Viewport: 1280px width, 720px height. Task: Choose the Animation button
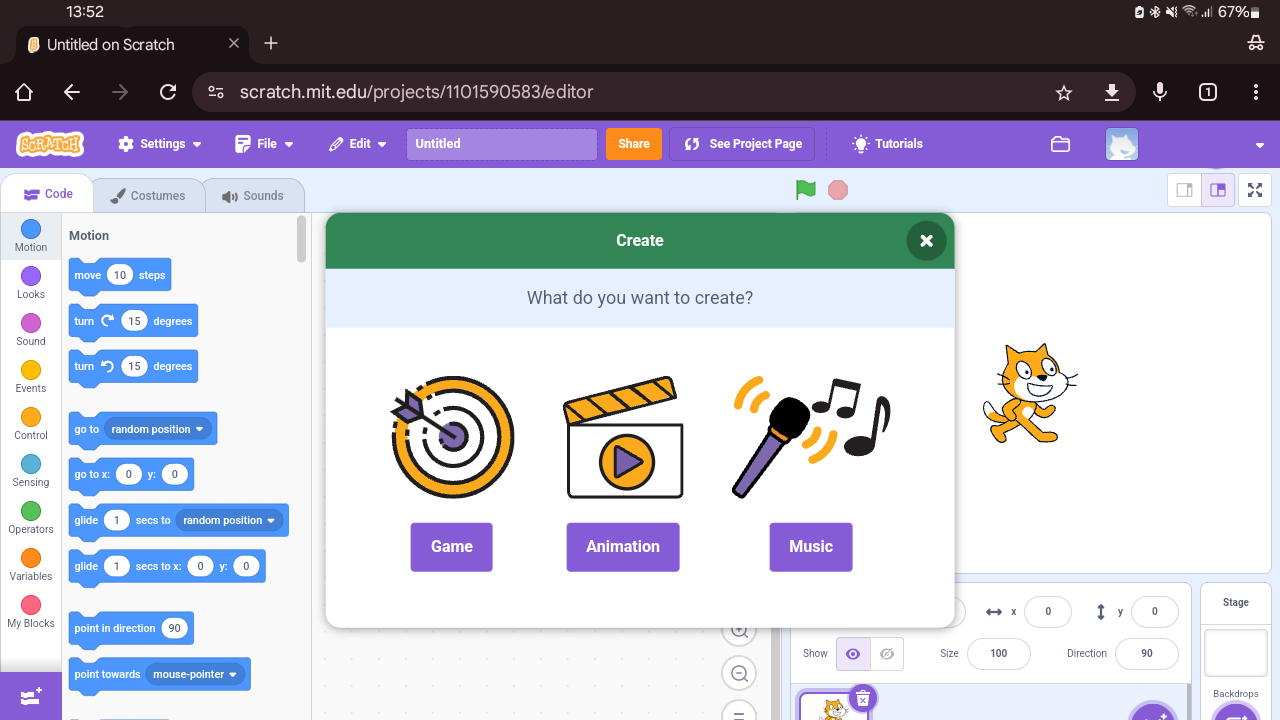click(x=623, y=547)
